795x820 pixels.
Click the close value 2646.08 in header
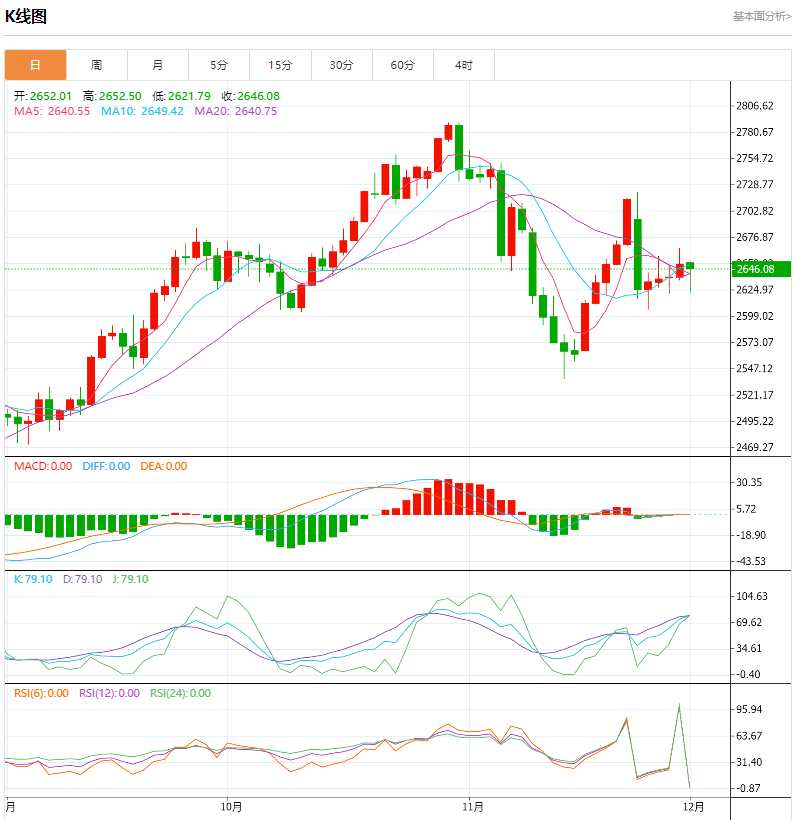(258, 96)
